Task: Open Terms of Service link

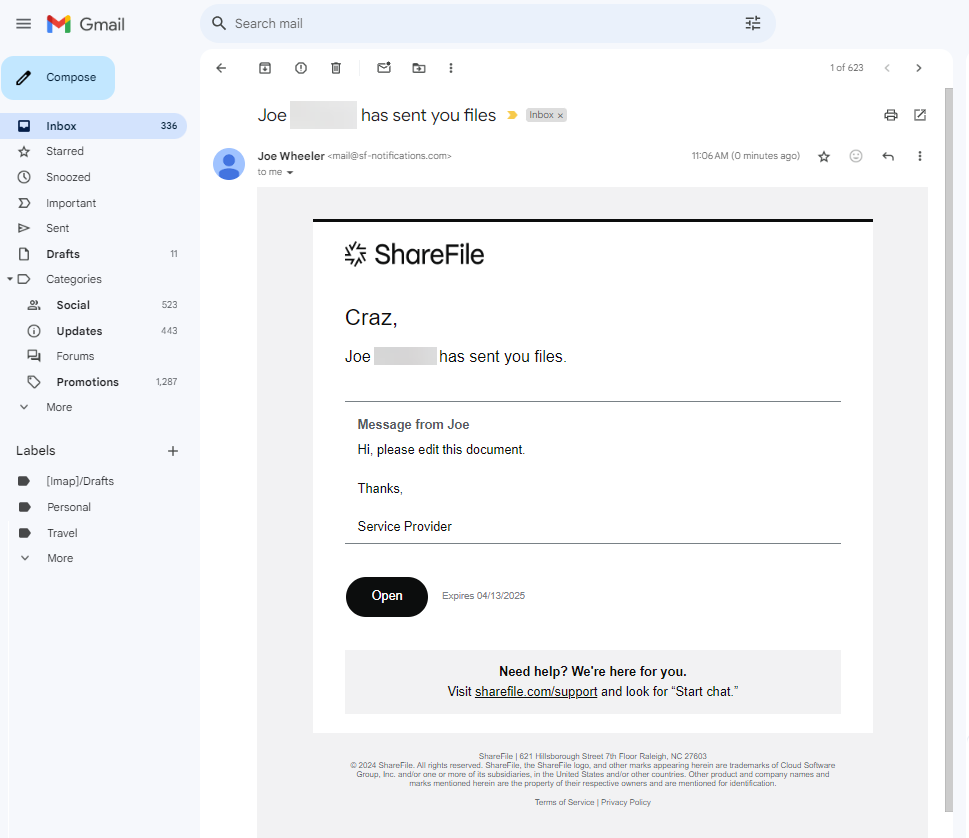Action: point(564,802)
